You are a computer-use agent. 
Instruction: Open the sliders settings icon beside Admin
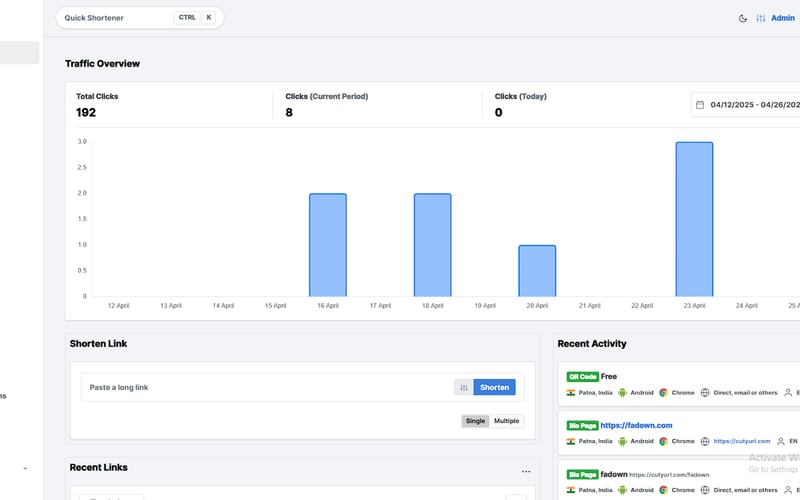tap(761, 18)
